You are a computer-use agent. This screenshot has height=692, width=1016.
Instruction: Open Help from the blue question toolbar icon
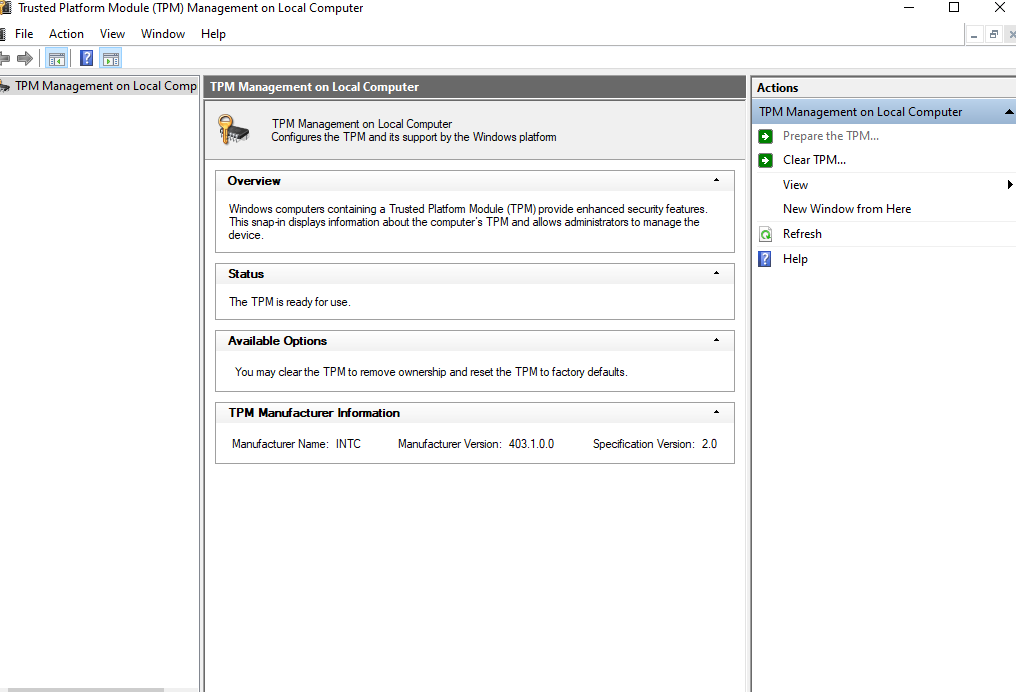coord(86,59)
